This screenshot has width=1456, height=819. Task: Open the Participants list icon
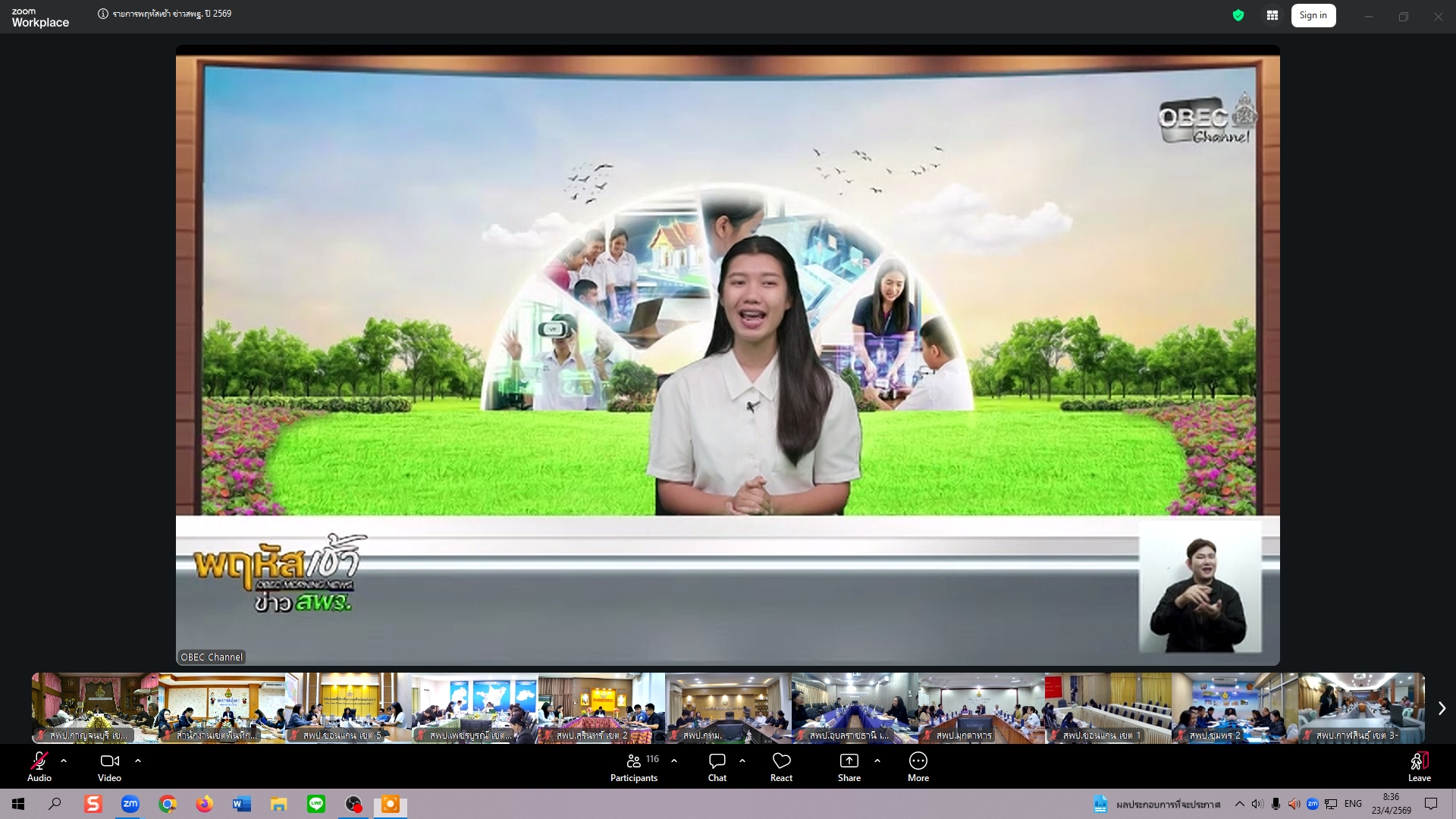(x=634, y=761)
